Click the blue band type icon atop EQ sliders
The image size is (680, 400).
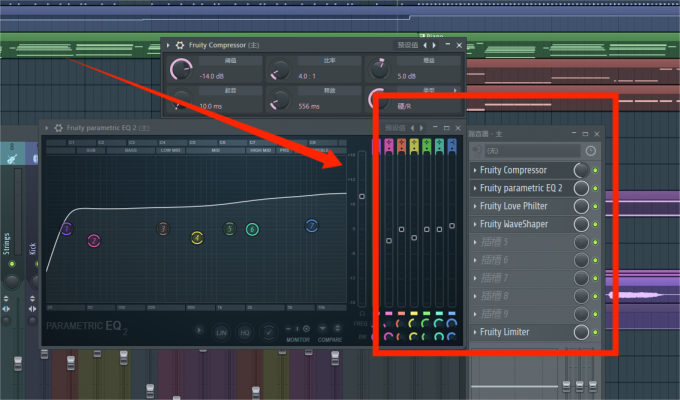click(x=452, y=146)
